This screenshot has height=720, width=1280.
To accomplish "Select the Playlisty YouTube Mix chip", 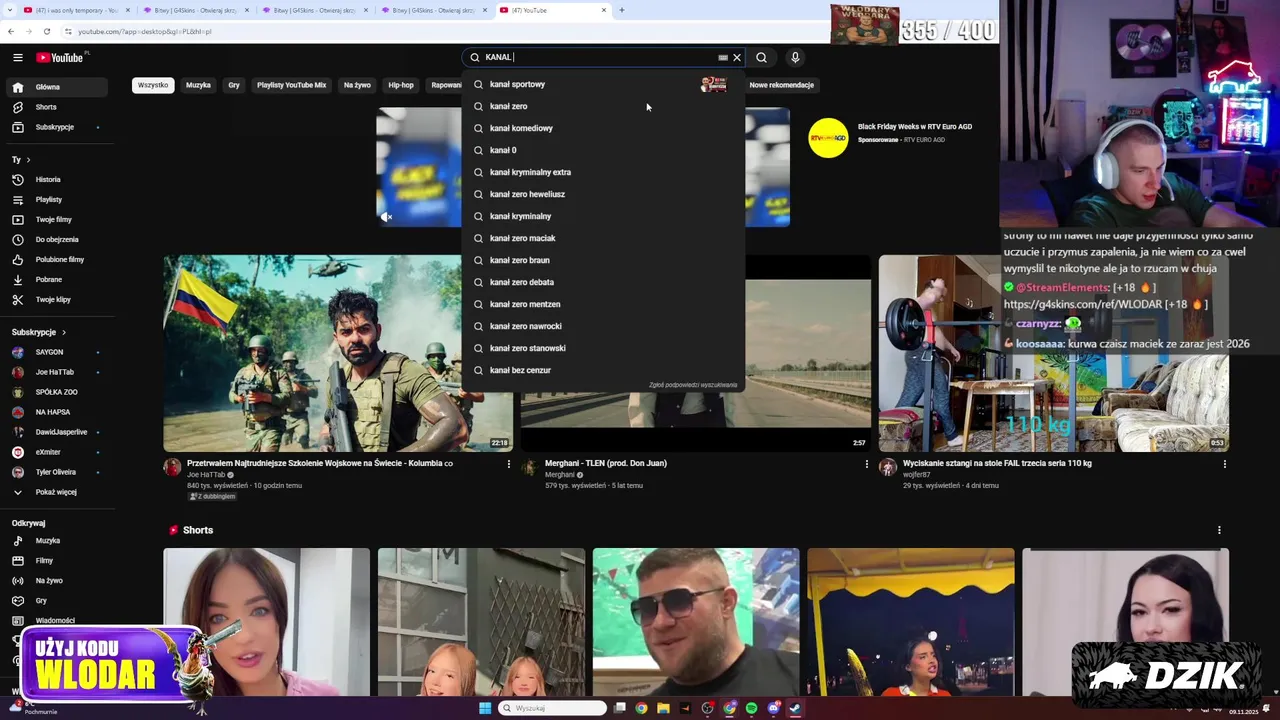I will (x=291, y=85).
